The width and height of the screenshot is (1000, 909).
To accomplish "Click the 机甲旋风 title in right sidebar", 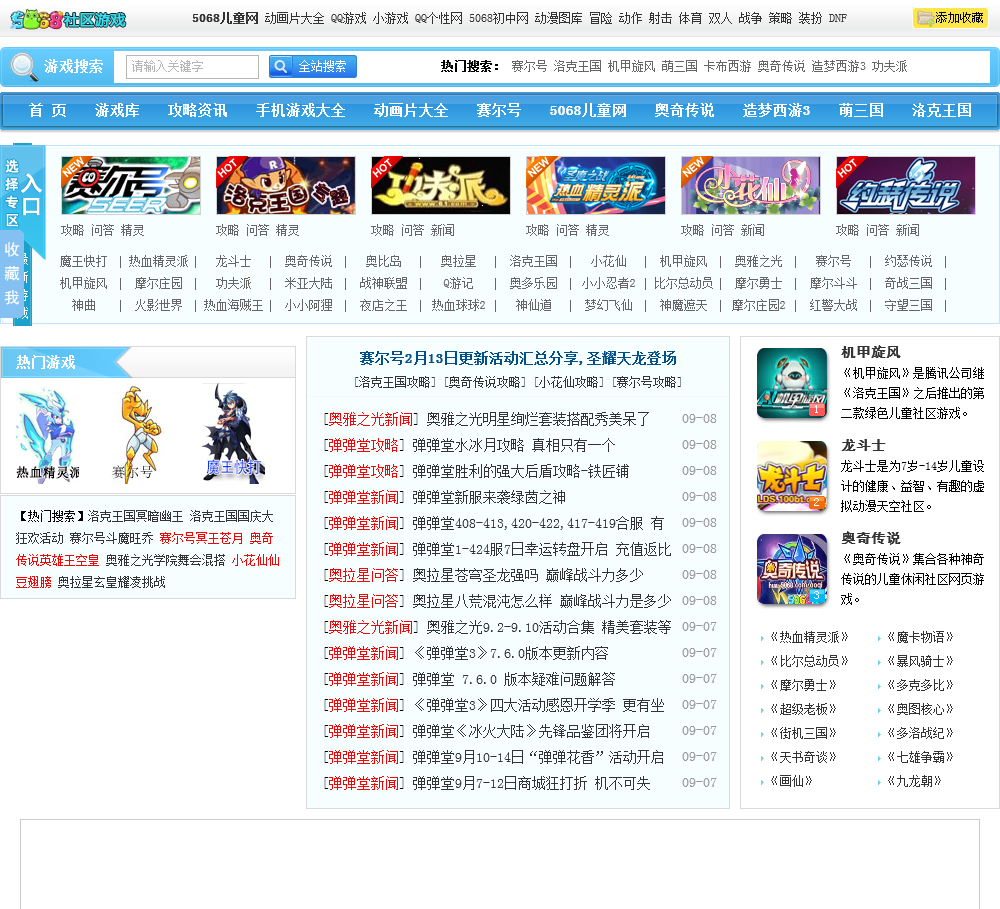I will point(870,352).
